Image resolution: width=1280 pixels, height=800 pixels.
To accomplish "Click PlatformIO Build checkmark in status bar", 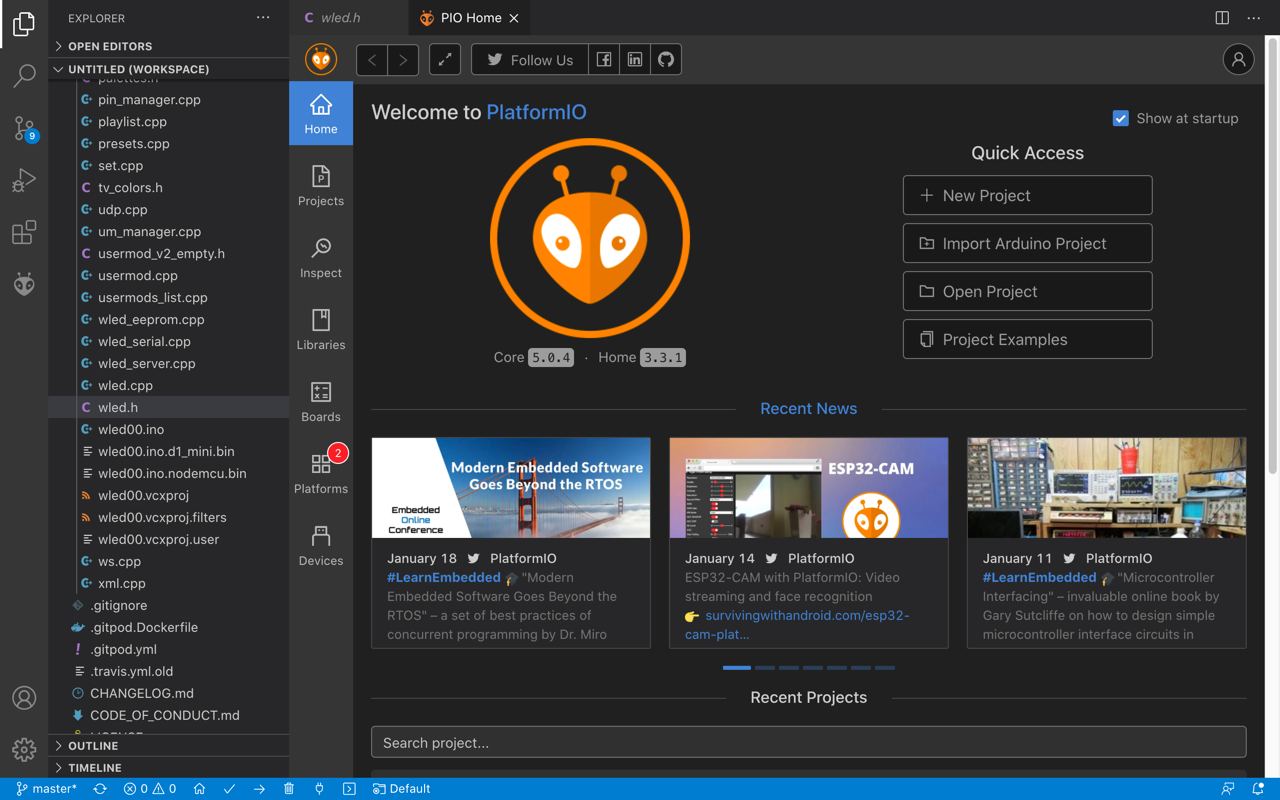I will point(229,789).
